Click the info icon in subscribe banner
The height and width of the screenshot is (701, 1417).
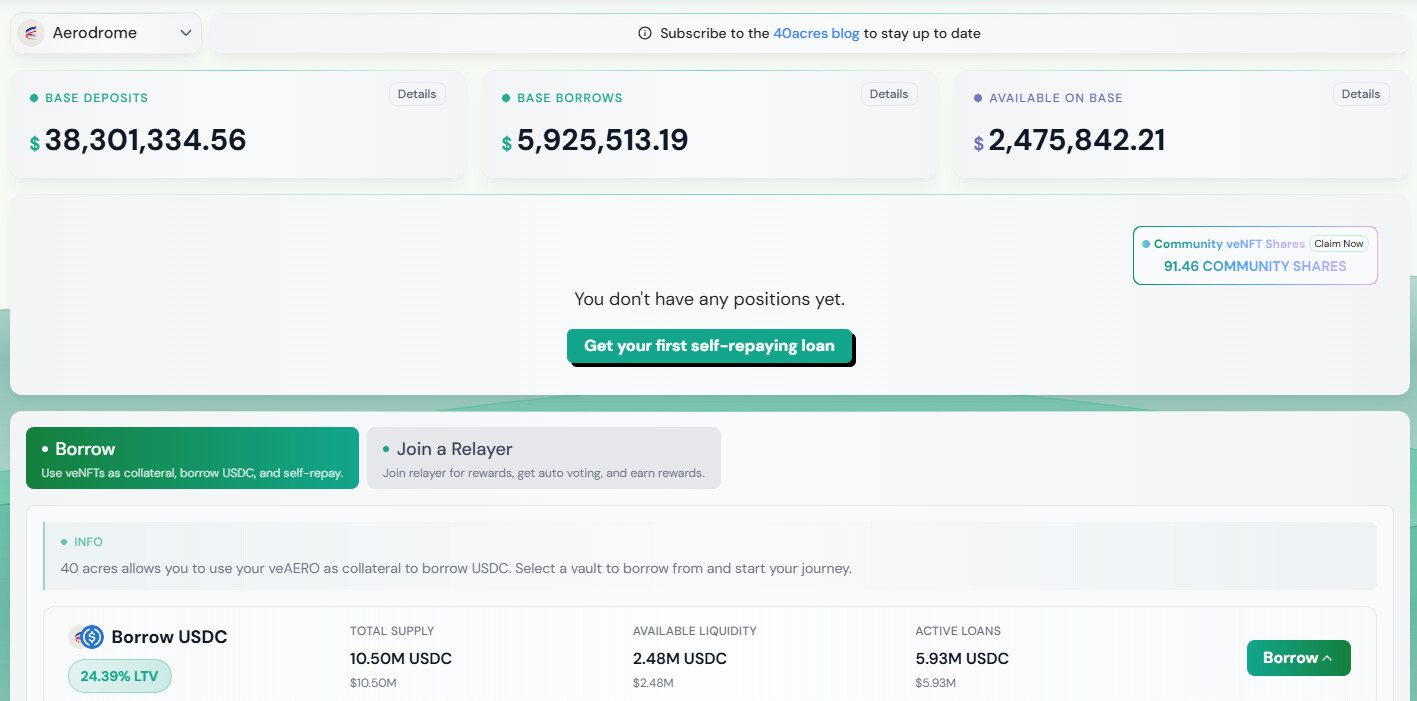[645, 33]
